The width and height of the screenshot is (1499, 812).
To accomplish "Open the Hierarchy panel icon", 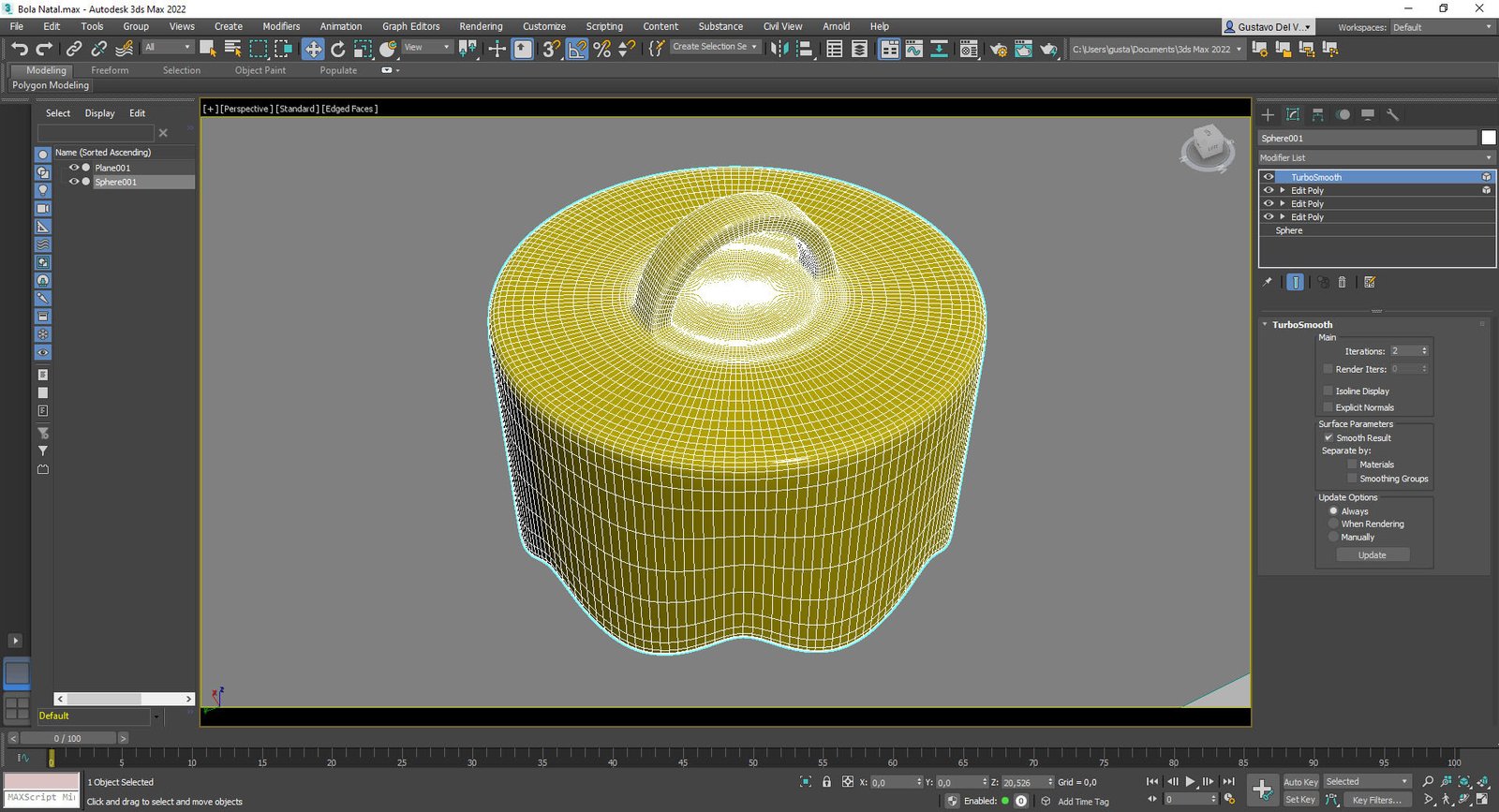I will point(1318,114).
